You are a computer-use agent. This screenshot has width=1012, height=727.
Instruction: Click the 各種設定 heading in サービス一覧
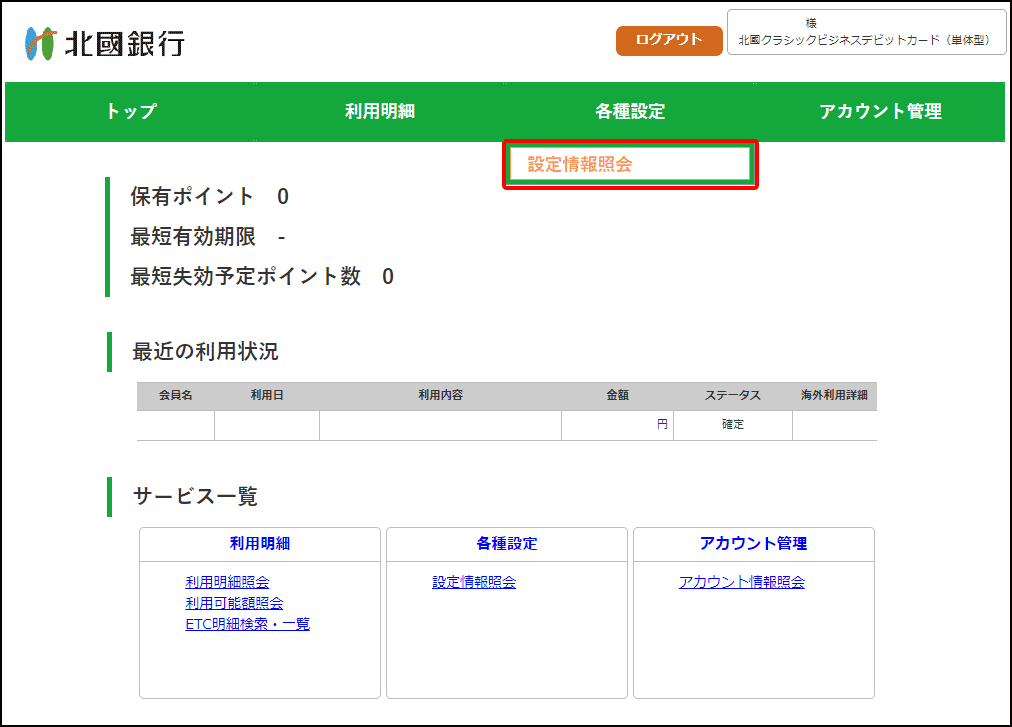507,544
